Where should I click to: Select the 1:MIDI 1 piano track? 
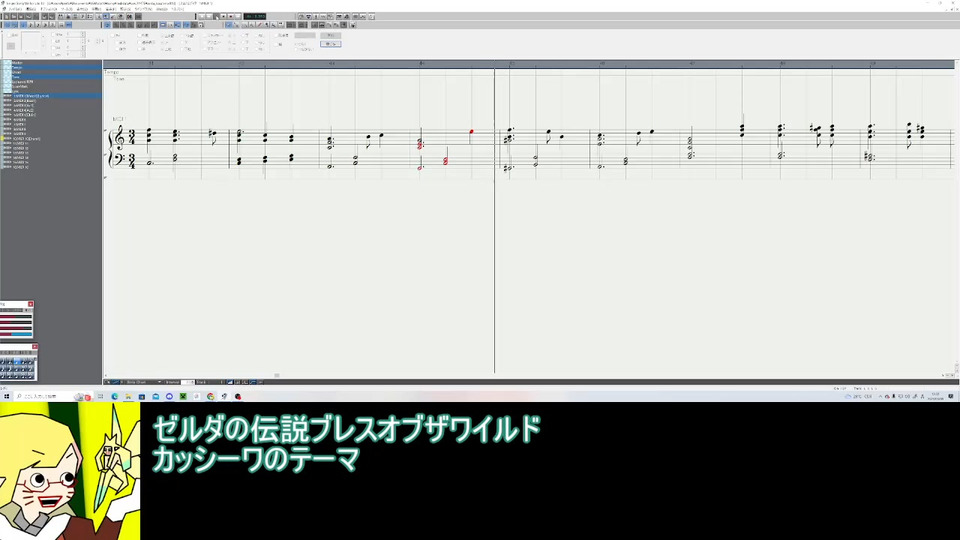tap(51, 96)
